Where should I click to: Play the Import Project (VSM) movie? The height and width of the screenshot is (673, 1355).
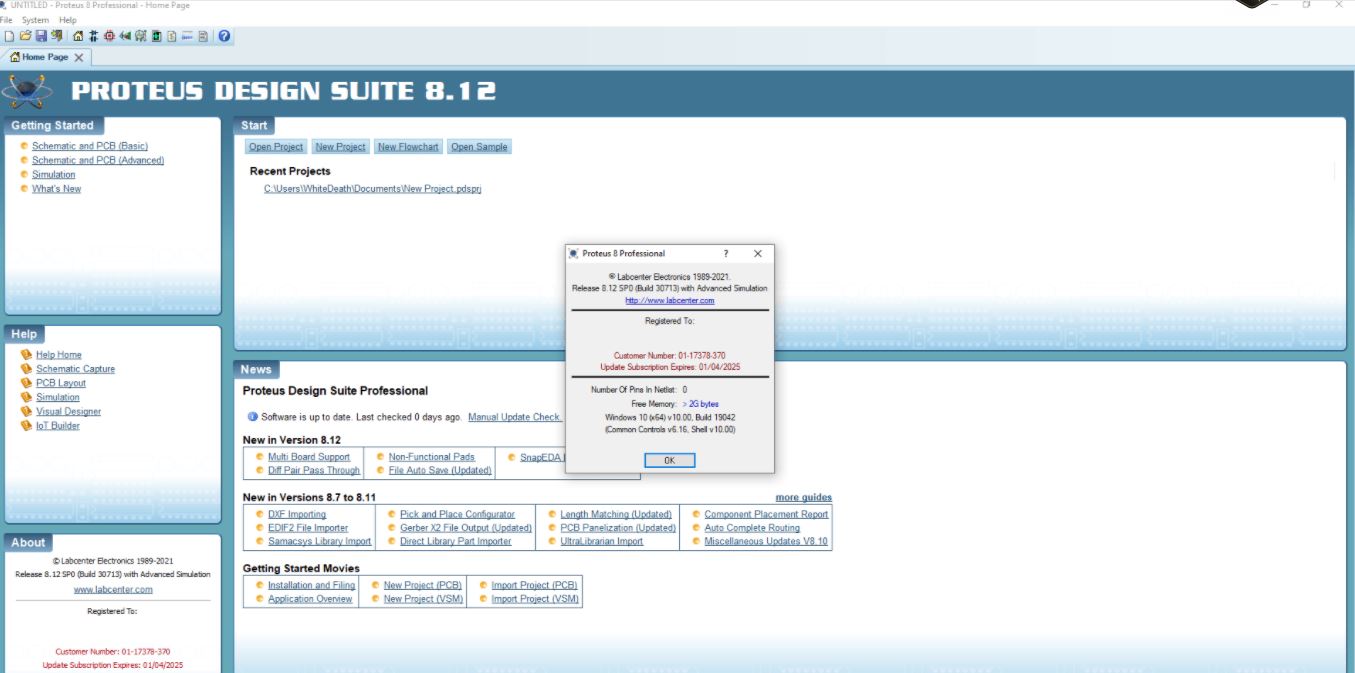pyautogui.click(x=535, y=599)
